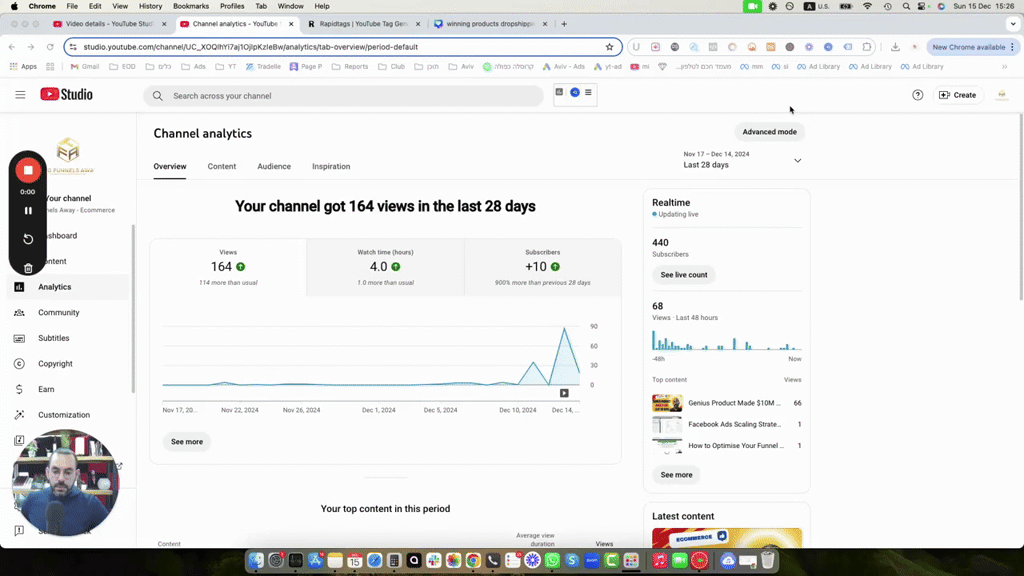Open Customization in the sidebar

click(x=69, y=415)
